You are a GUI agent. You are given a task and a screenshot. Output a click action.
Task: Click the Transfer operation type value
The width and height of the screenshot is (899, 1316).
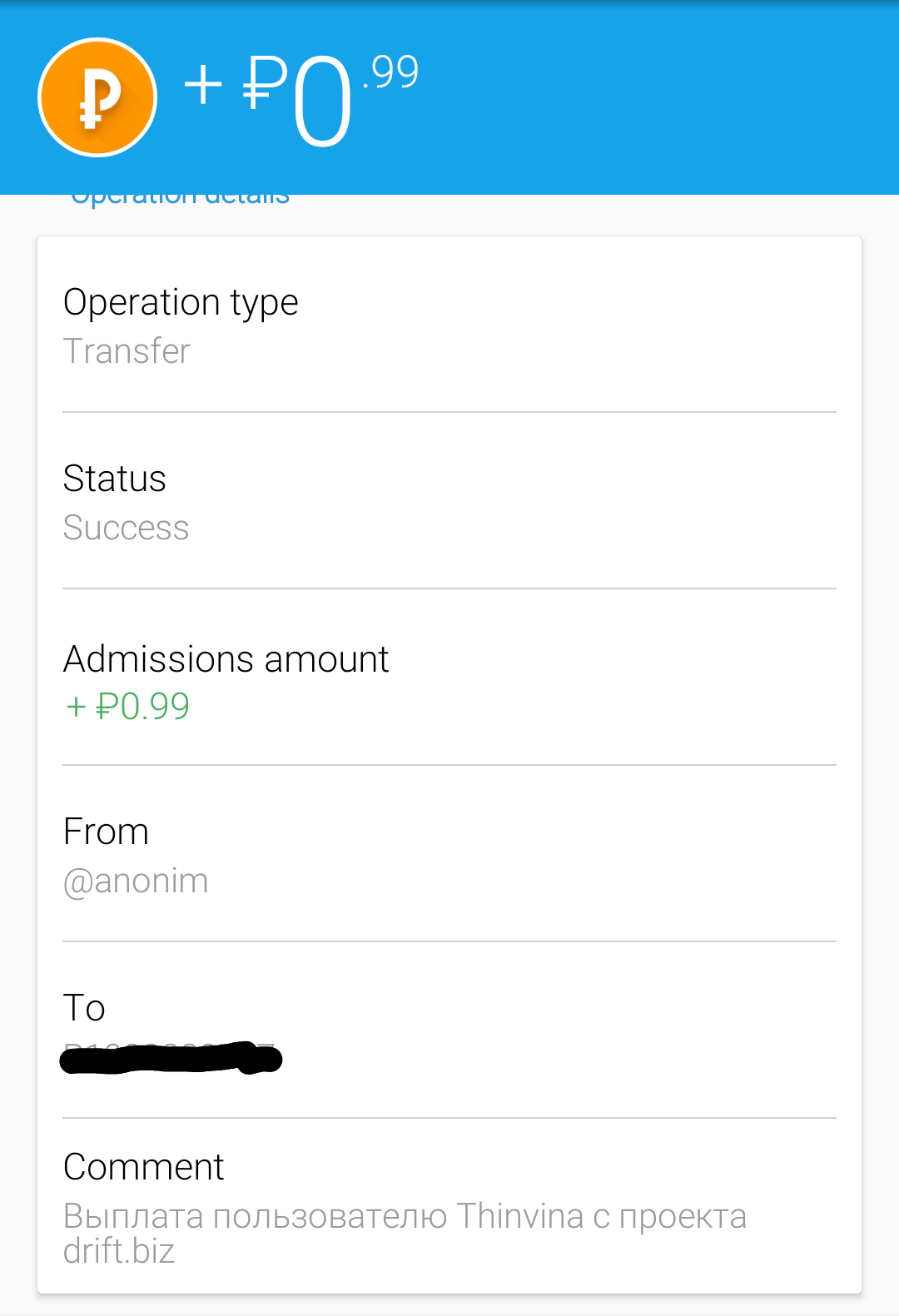[127, 351]
